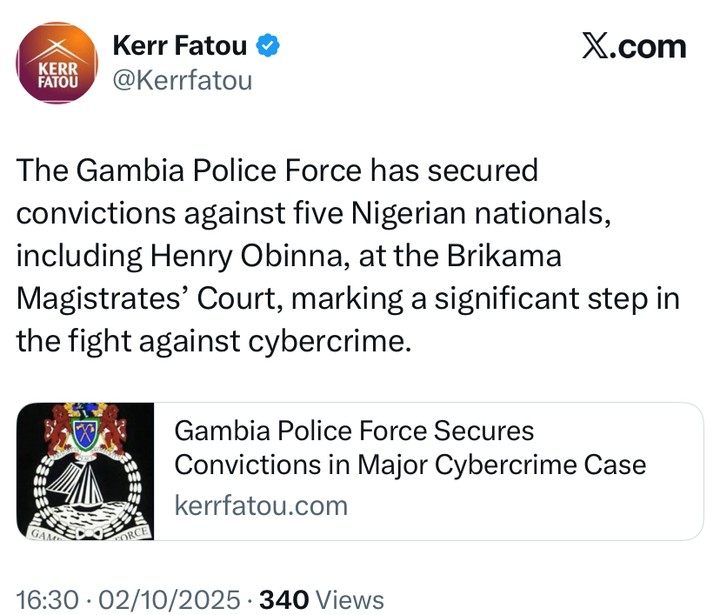Click the roof symbol in Kerr Fatou logo
The height and width of the screenshot is (615, 720).
(56, 46)
